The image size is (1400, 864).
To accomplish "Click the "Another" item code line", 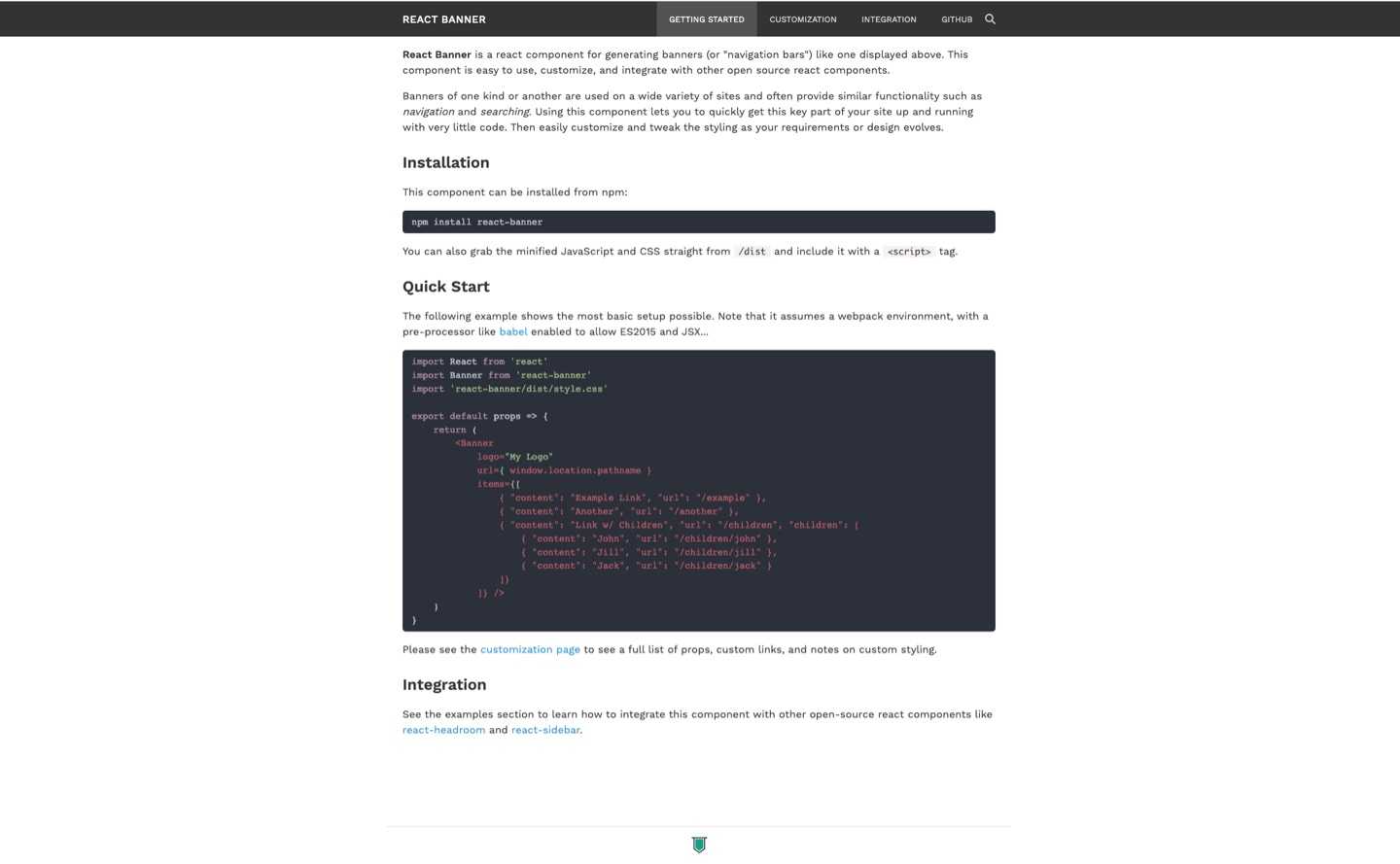I will [x=619, y=511].
